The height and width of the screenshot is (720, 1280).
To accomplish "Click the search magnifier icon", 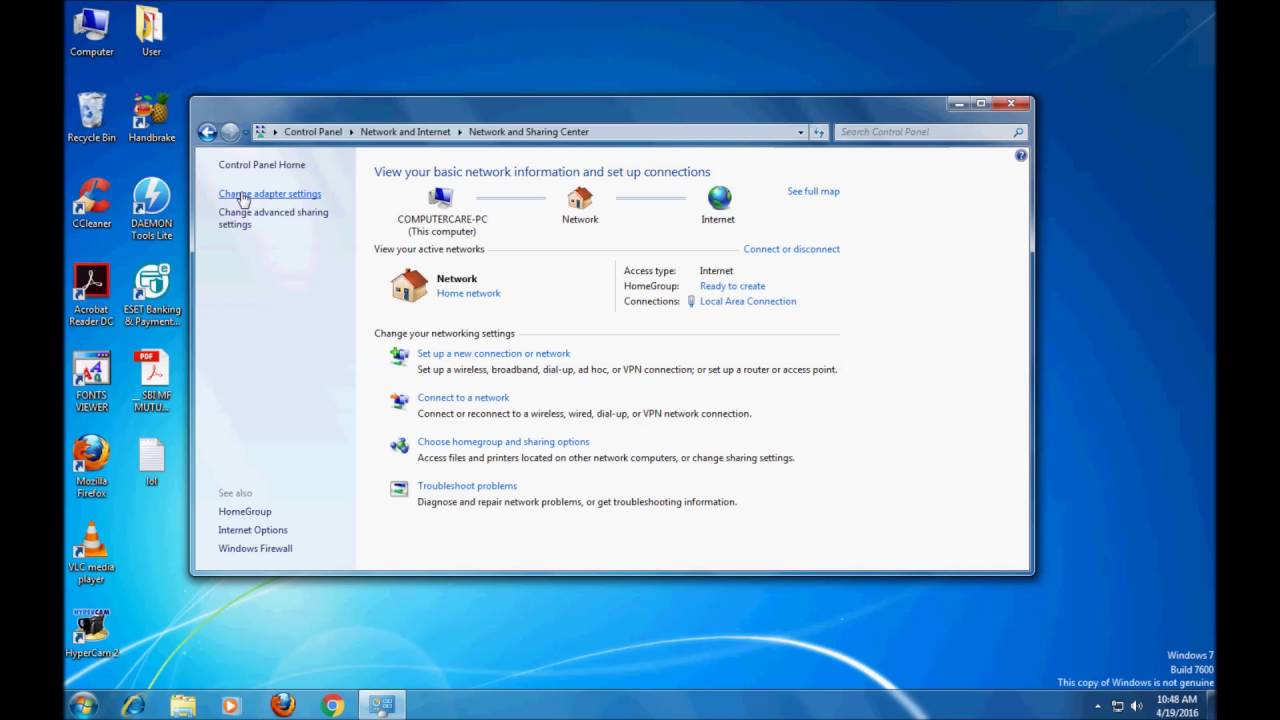I will [x=1018, y=132].
